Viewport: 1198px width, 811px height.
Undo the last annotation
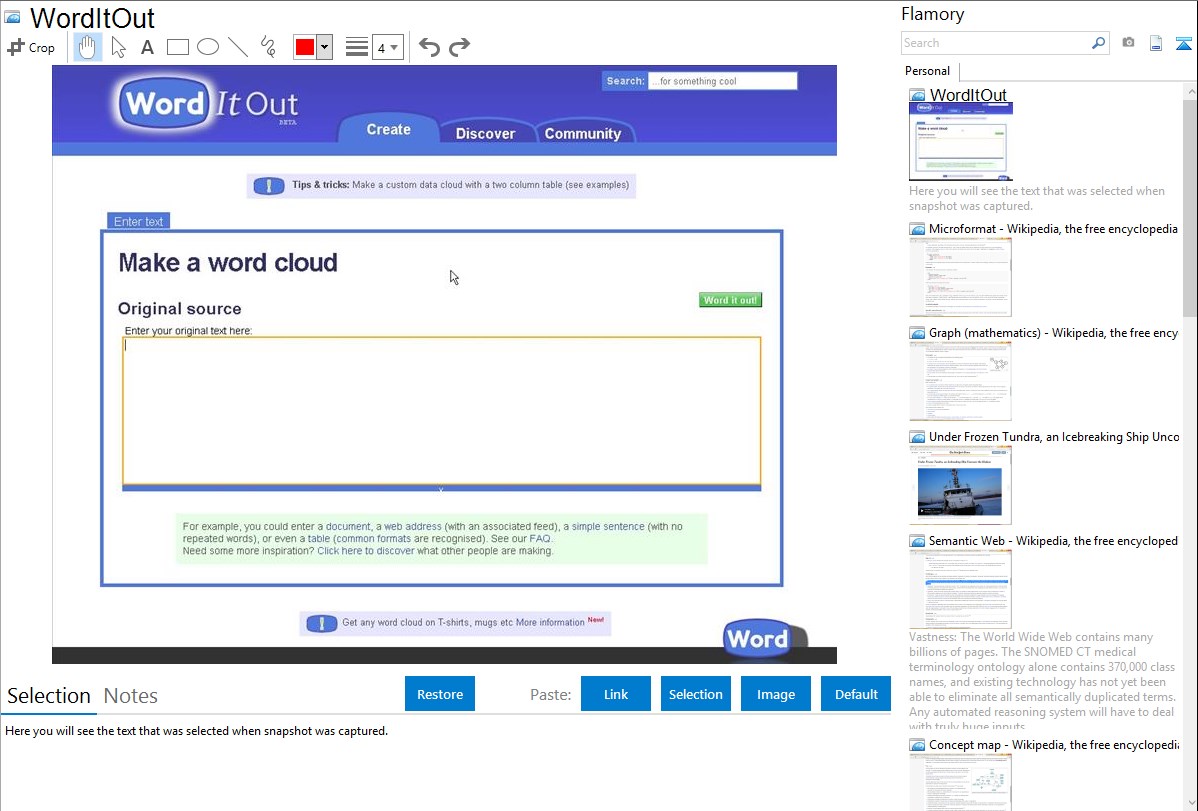tap(429, 47)
